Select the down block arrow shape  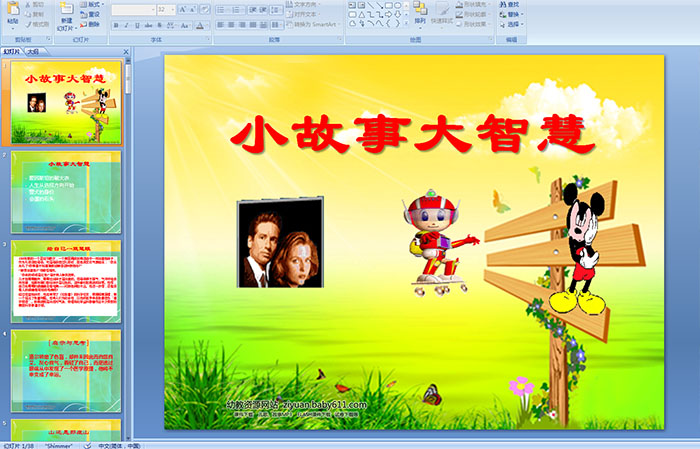[397, 14]
